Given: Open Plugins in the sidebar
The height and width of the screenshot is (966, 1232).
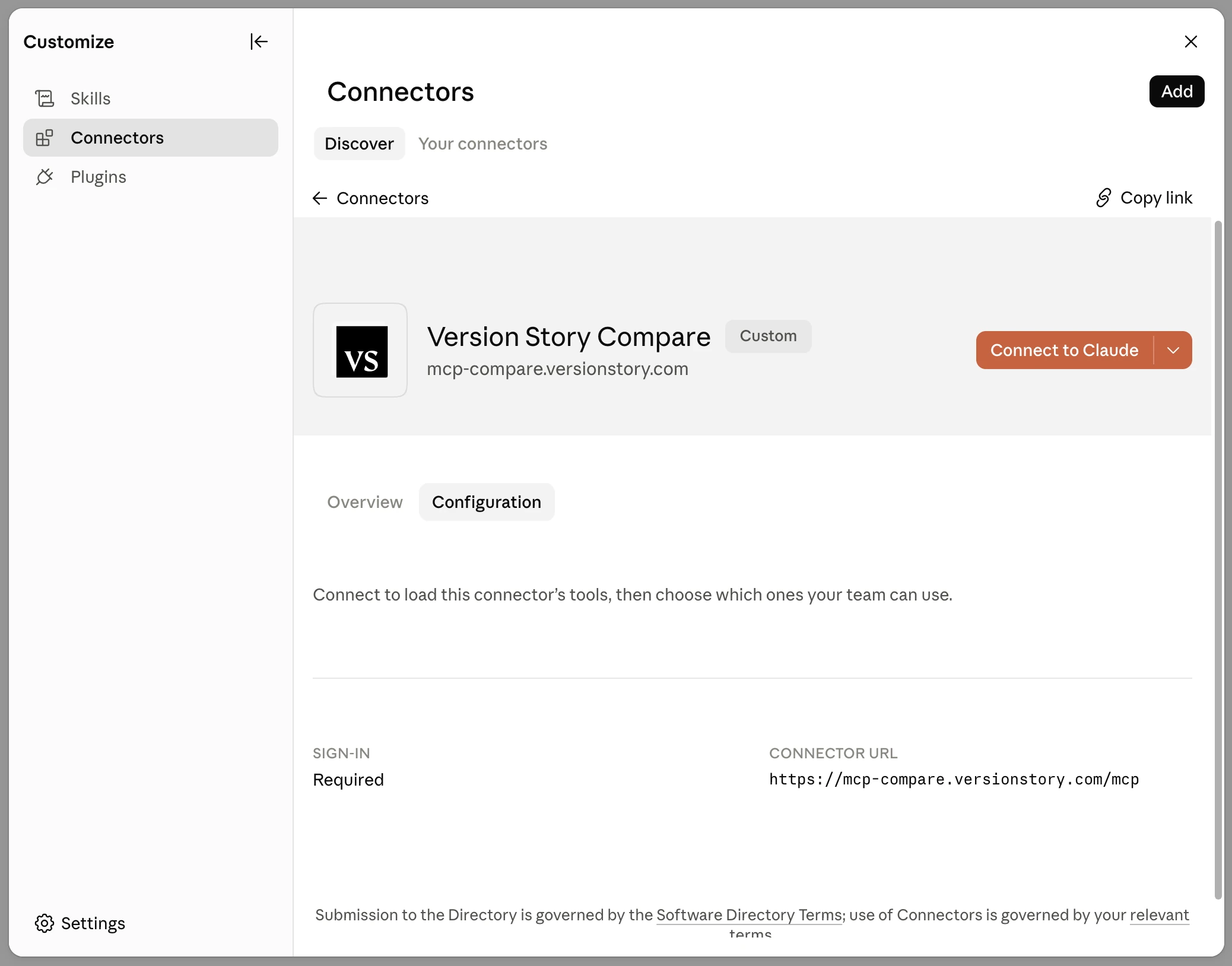Looking at the screenshot, I should click(151, 177).
